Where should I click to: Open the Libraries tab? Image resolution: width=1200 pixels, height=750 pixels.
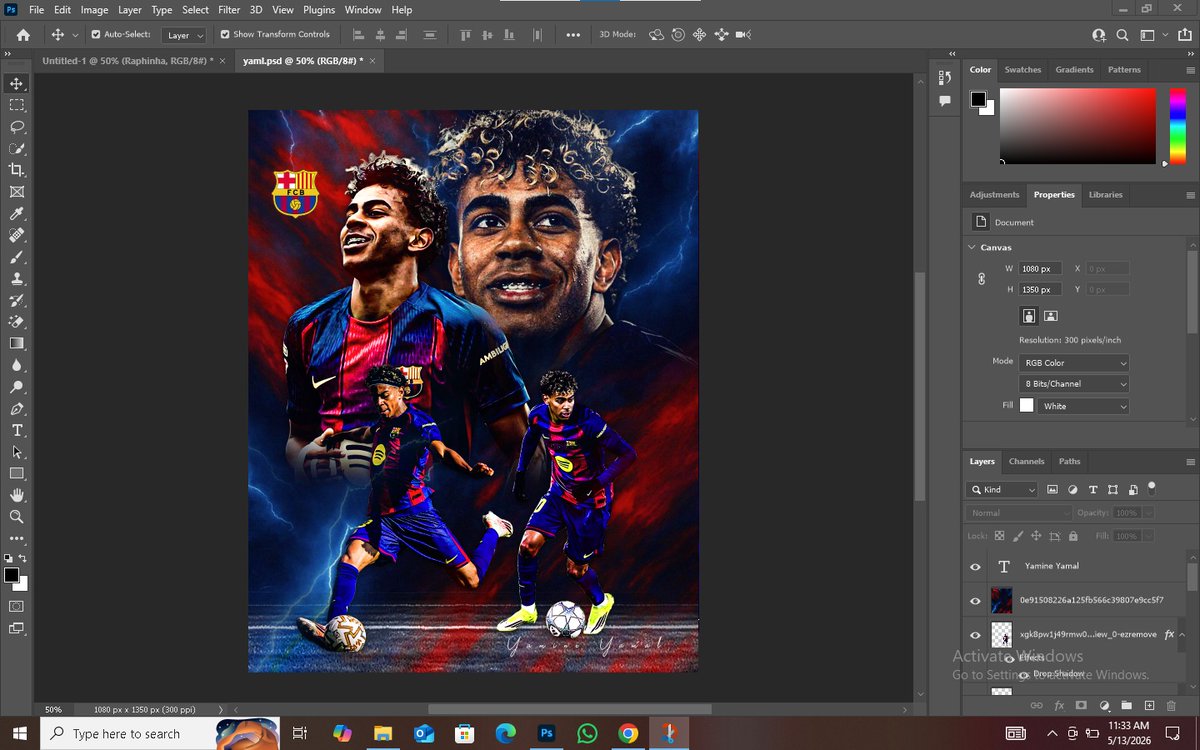[1105, 195]
